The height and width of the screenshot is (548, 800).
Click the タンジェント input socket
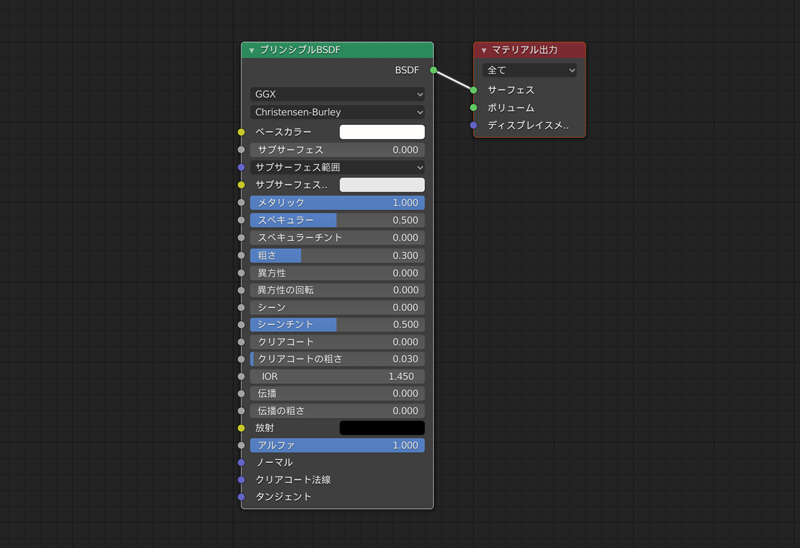(241, 497)
